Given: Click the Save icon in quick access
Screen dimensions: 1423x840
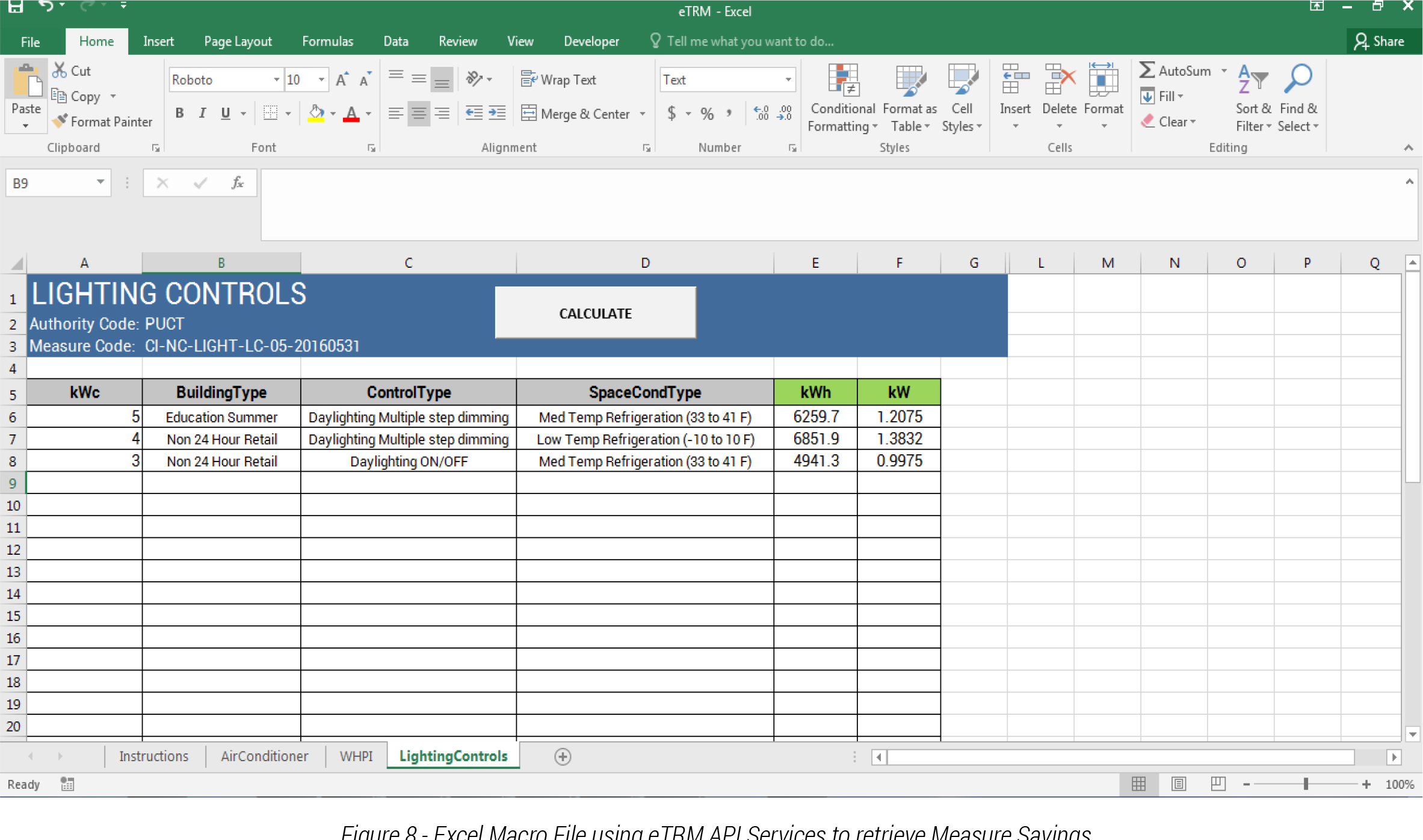Looking at the screenshot, I should [16, 6].
